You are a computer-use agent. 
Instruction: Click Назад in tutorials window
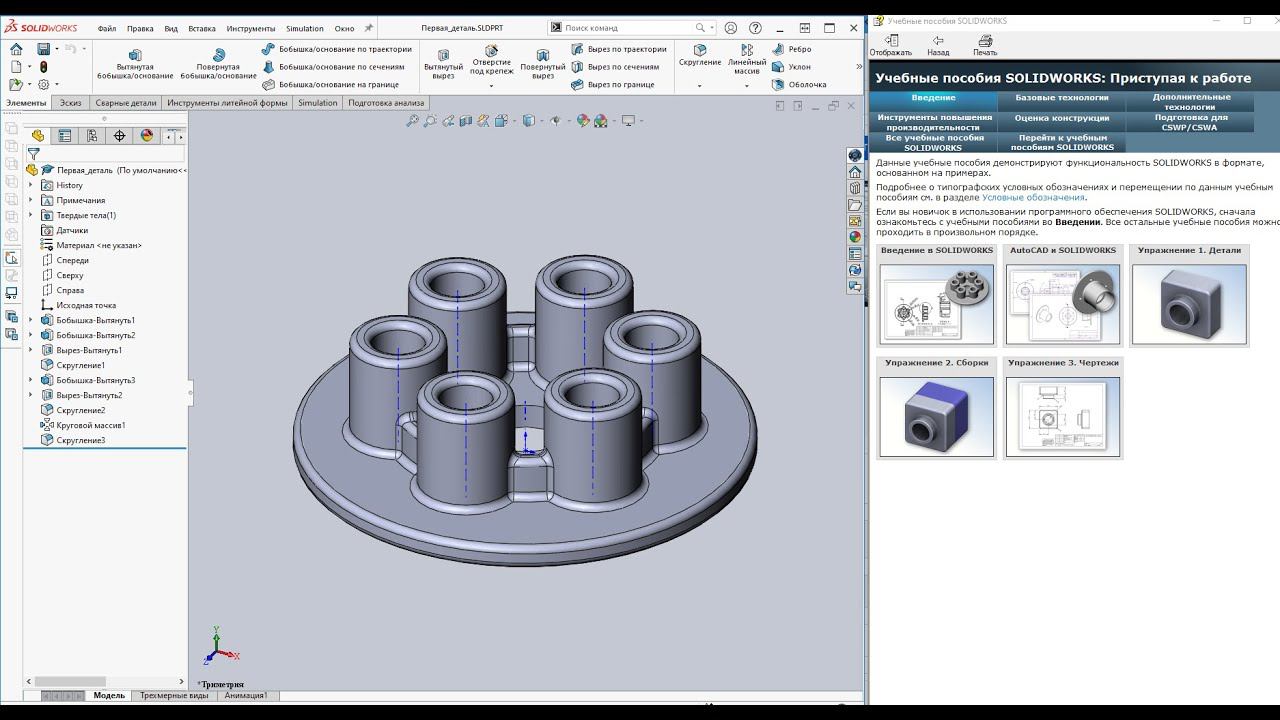pos(938,46)
